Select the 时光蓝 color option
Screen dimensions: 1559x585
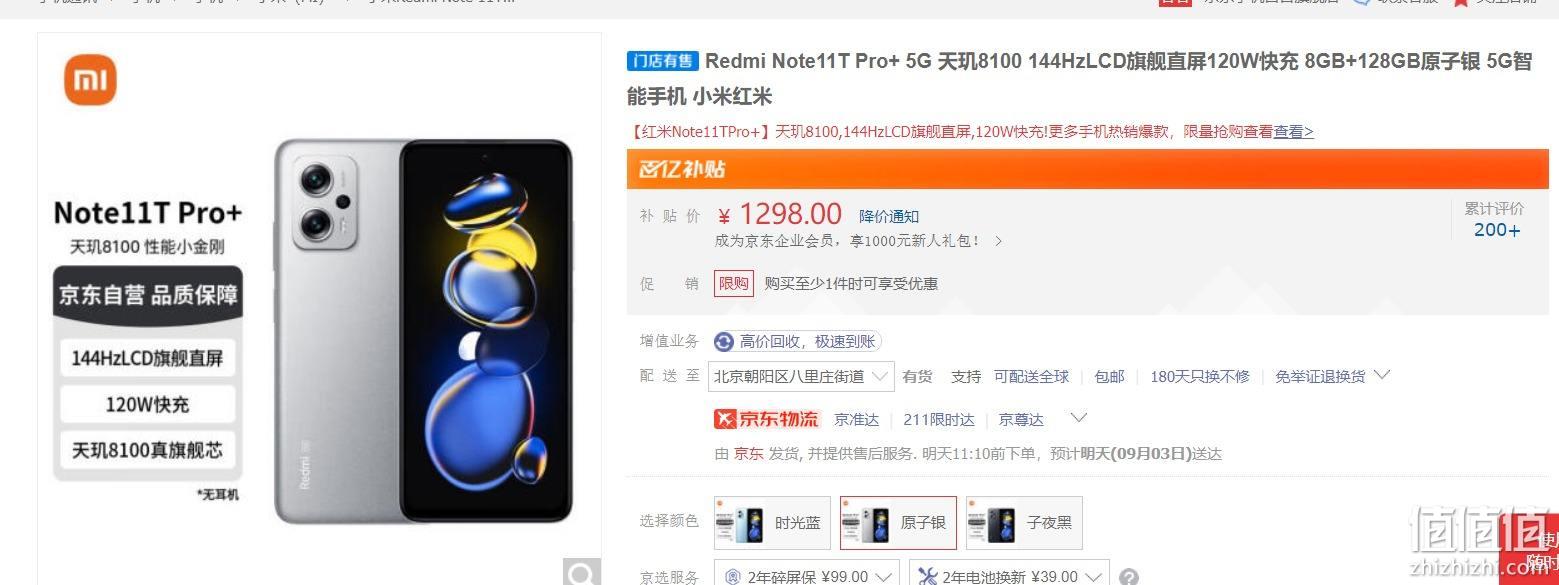pyautogui.click(x=772, y=523)
